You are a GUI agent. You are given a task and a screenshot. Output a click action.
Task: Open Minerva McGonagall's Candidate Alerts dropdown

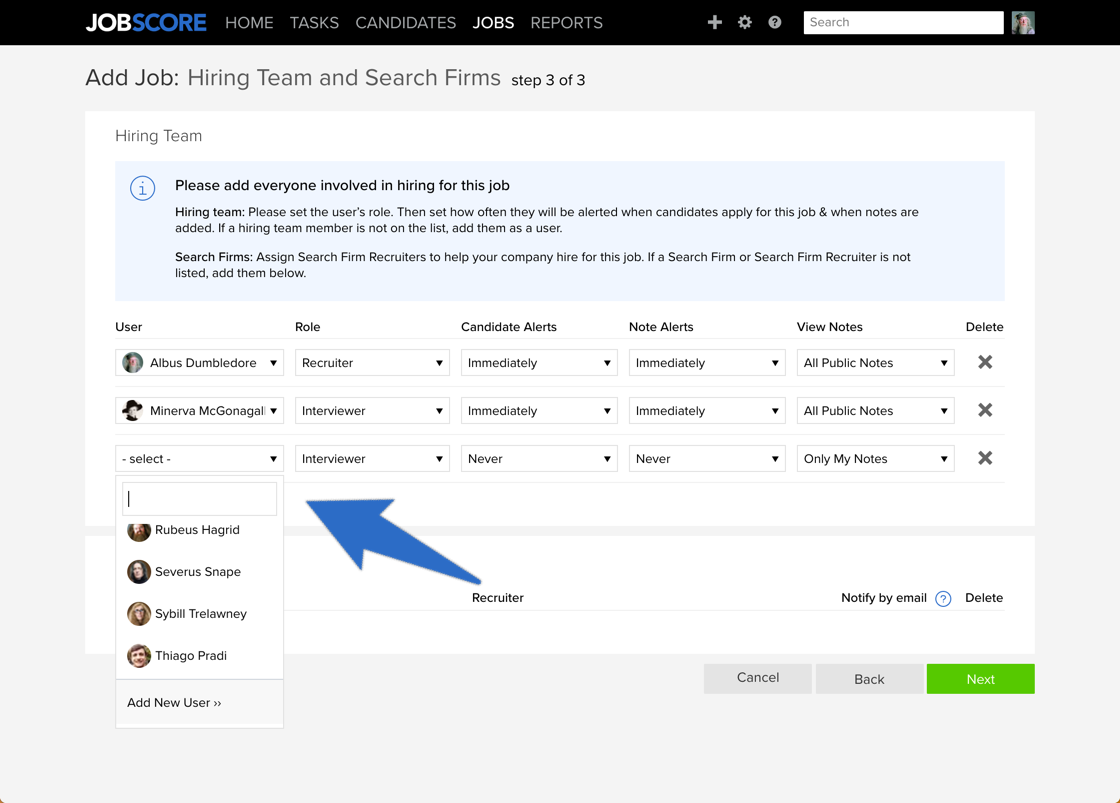pyautogui.click(x=539, y=410)
